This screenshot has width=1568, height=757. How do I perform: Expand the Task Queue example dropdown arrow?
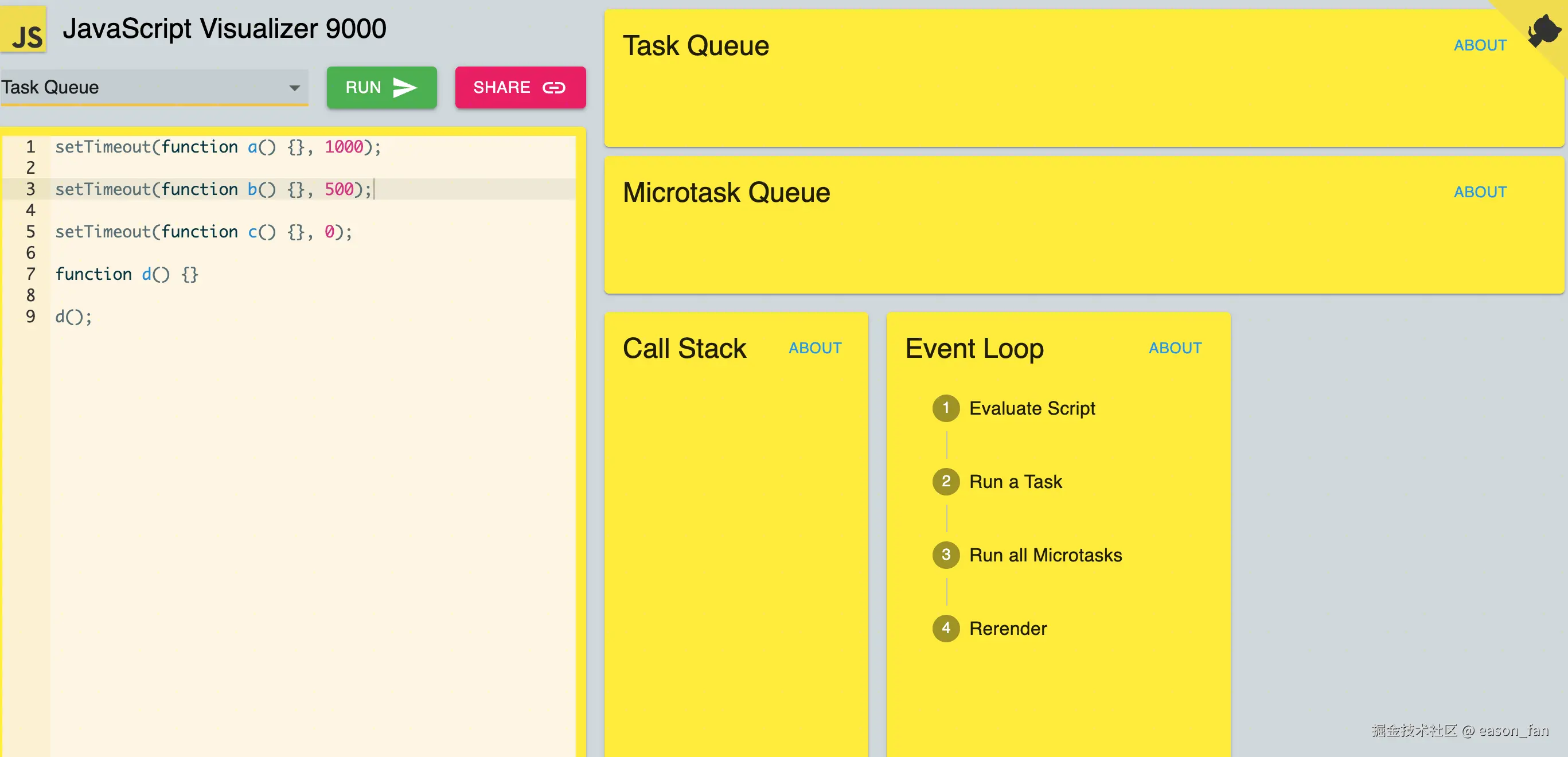point(295,88)
